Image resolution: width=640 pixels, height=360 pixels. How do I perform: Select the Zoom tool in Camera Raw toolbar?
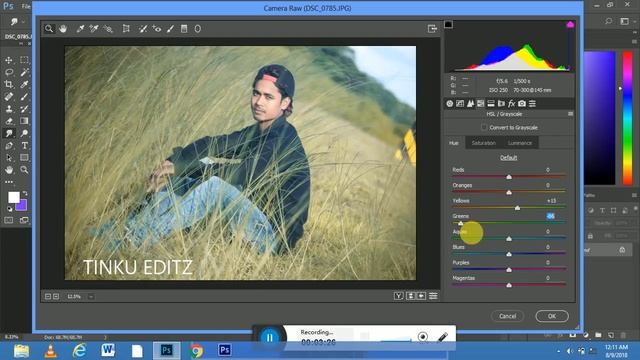click(49, 29)
